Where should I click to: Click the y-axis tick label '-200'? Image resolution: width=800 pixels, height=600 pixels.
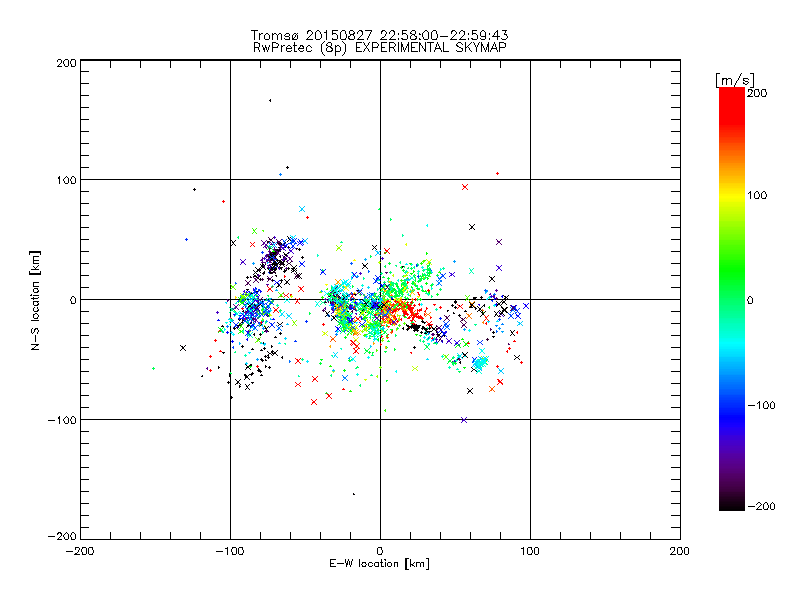[x=62, y=536]
